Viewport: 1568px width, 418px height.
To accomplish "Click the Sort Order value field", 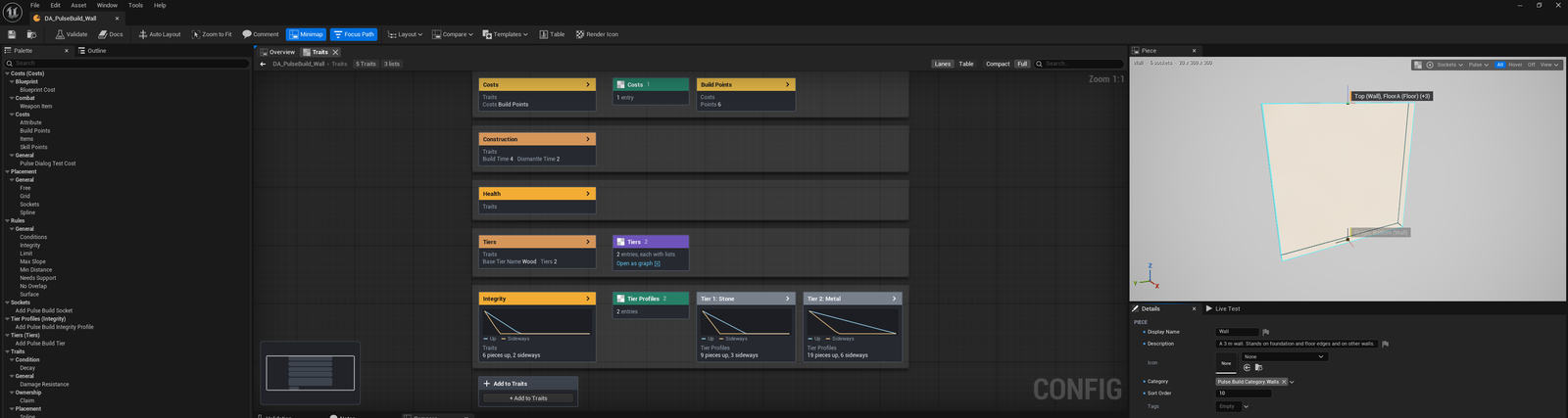I will click(1244, 394).
